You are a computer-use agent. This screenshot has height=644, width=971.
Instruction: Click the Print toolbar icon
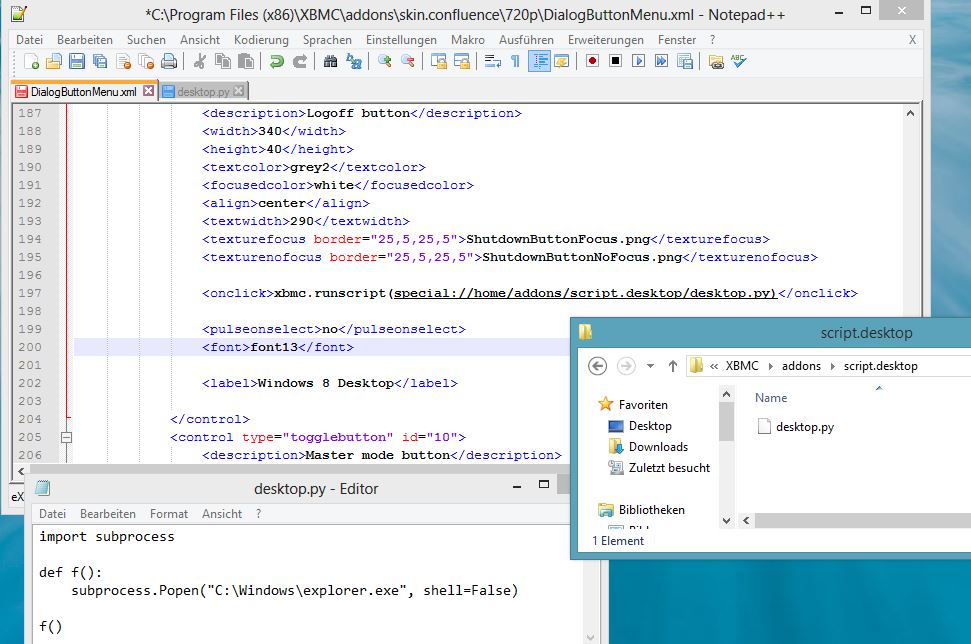(169, 61)
